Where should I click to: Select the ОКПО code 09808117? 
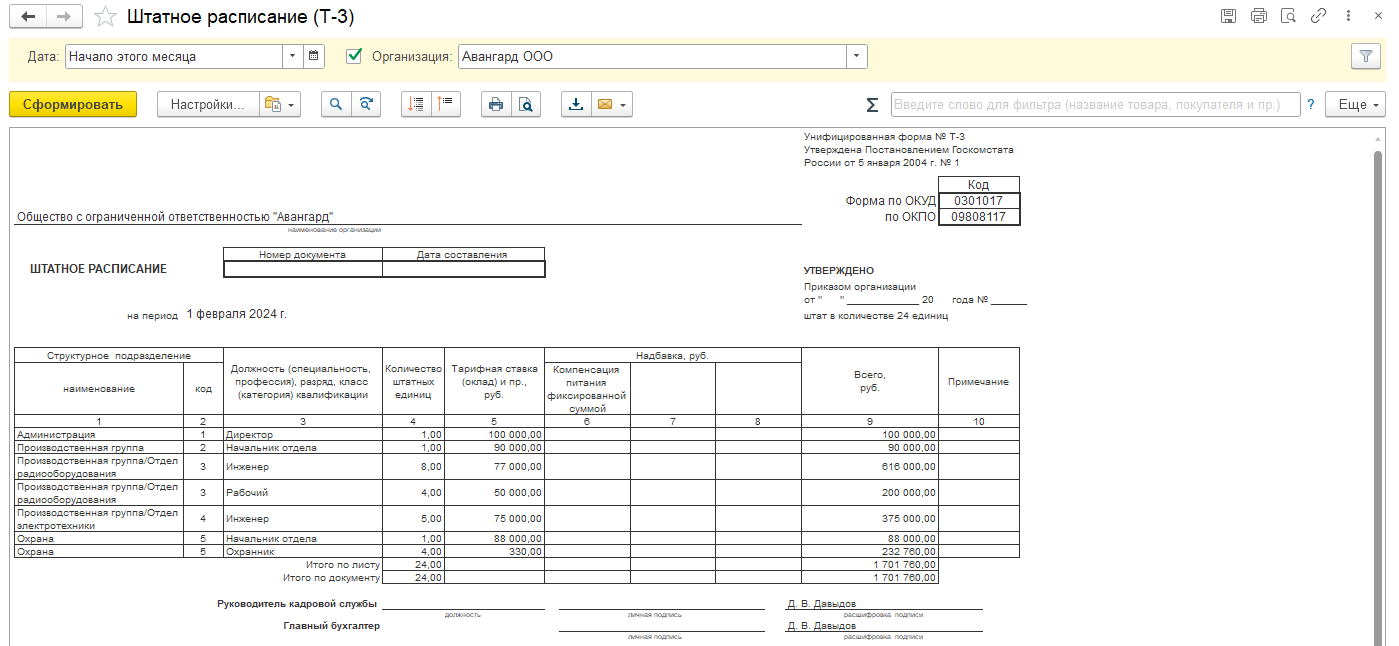pos(979,216)
